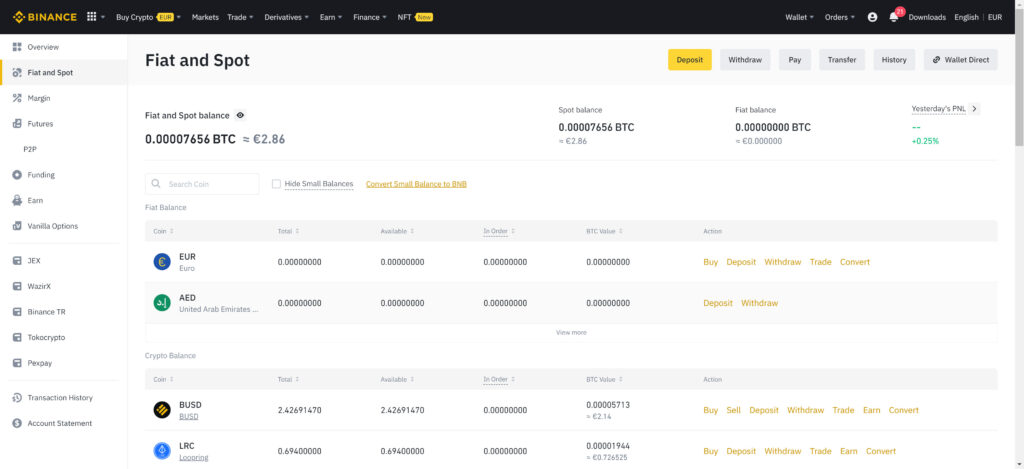Change currency via EUR in top bar
1024x469 pixels.
tap(995, 17)
